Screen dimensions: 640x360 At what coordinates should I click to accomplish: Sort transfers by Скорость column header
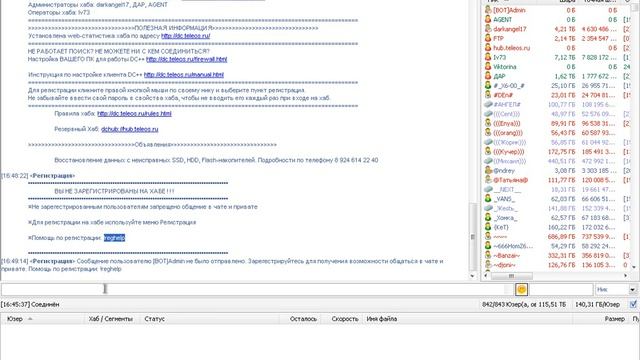click(x=342, y=319)
